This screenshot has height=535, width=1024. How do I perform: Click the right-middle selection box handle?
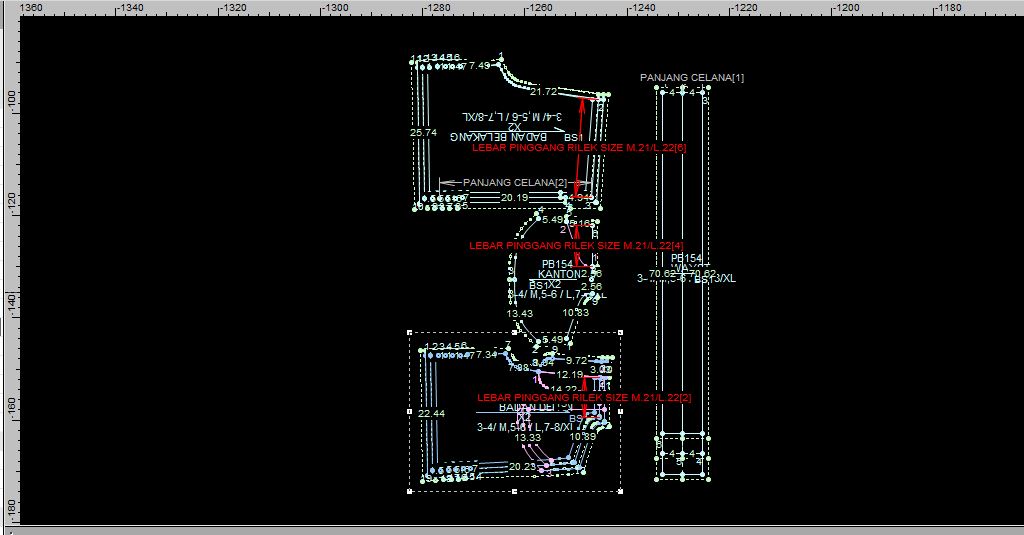[x=621, y=411]
